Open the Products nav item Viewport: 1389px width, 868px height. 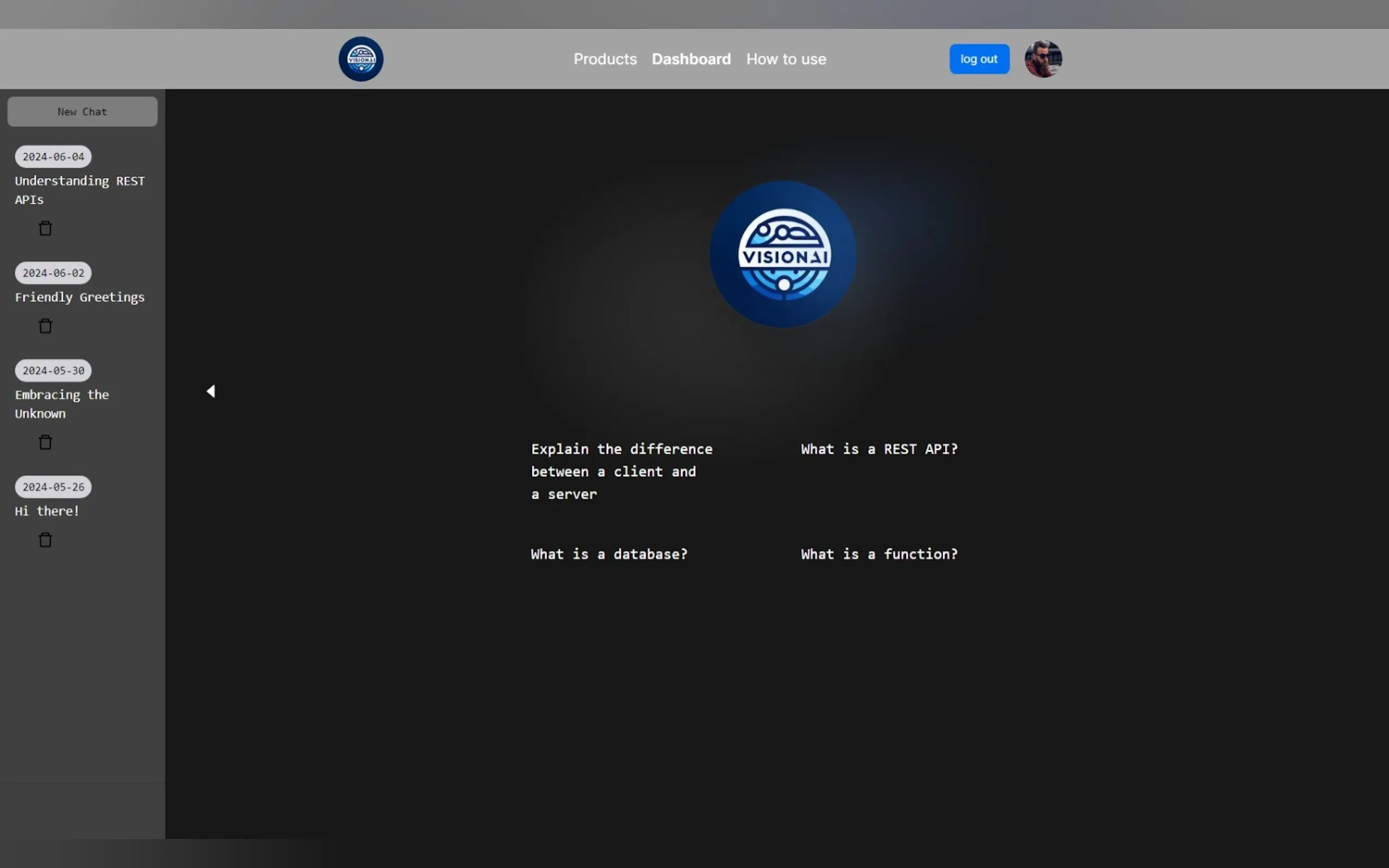(605, 59)
